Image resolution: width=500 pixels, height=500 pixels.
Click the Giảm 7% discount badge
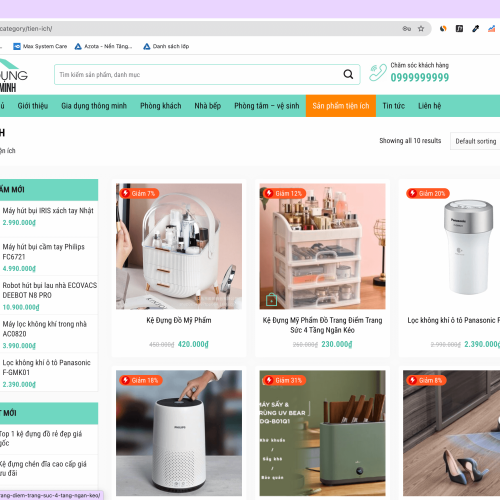click(139, 193)
